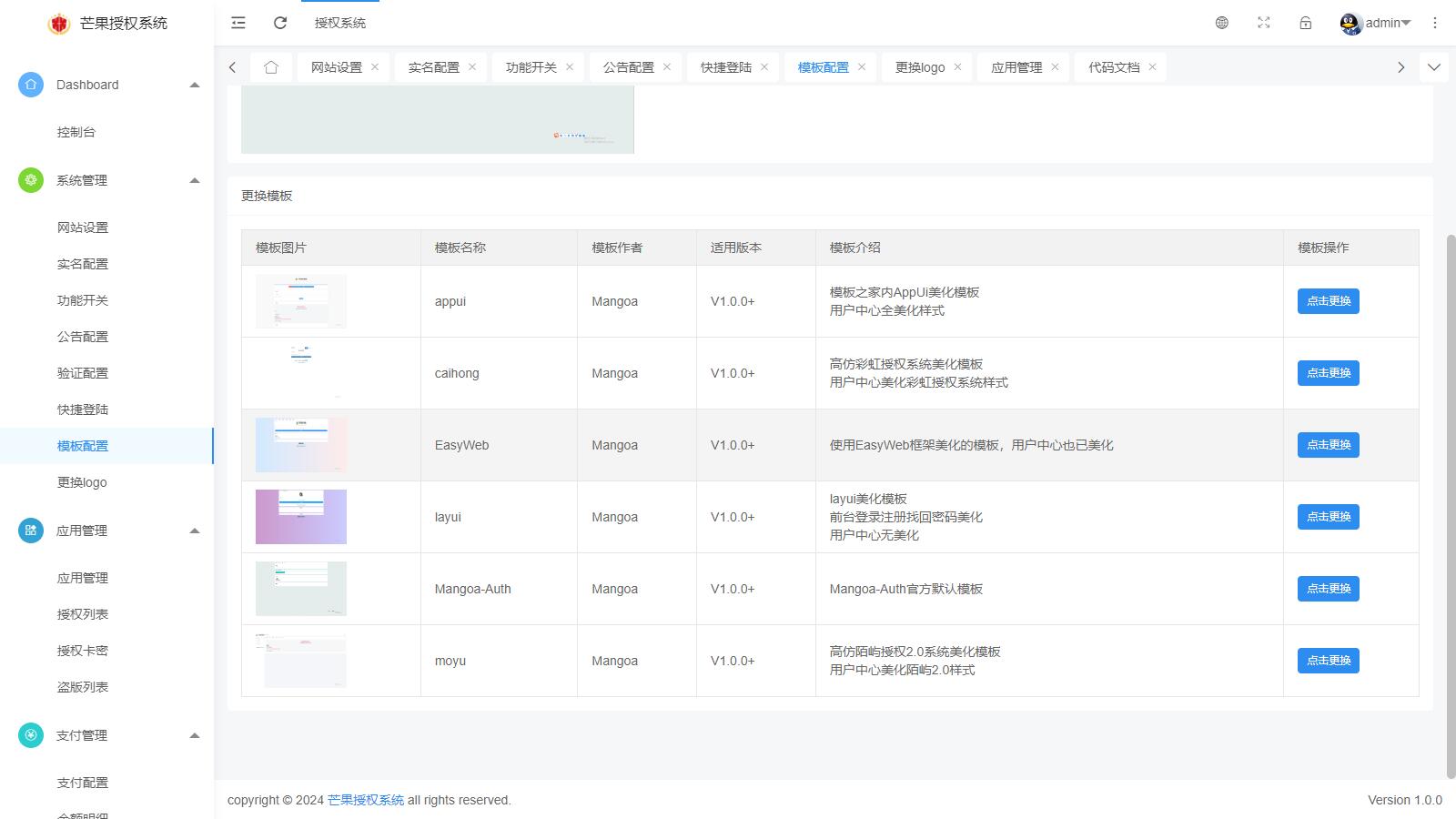
Task: Switch to the 更换logo tab
Action: pos(920,67)
